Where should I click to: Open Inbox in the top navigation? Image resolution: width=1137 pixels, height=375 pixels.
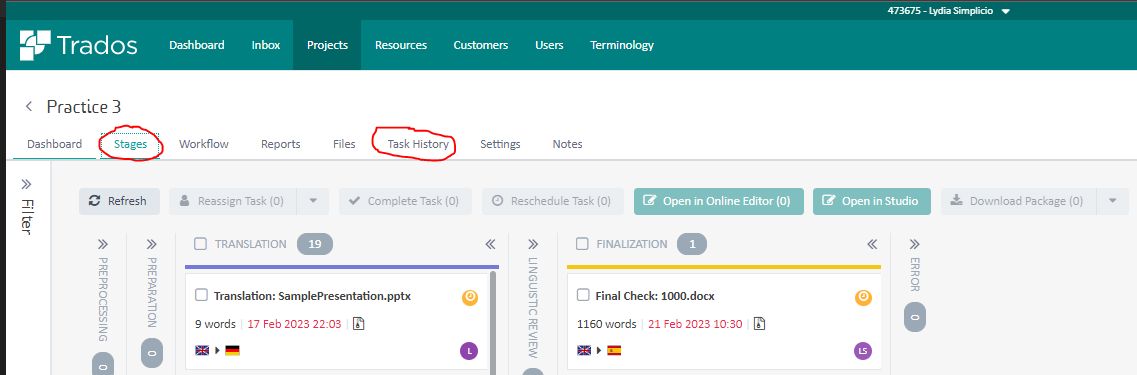click(265, 45)
